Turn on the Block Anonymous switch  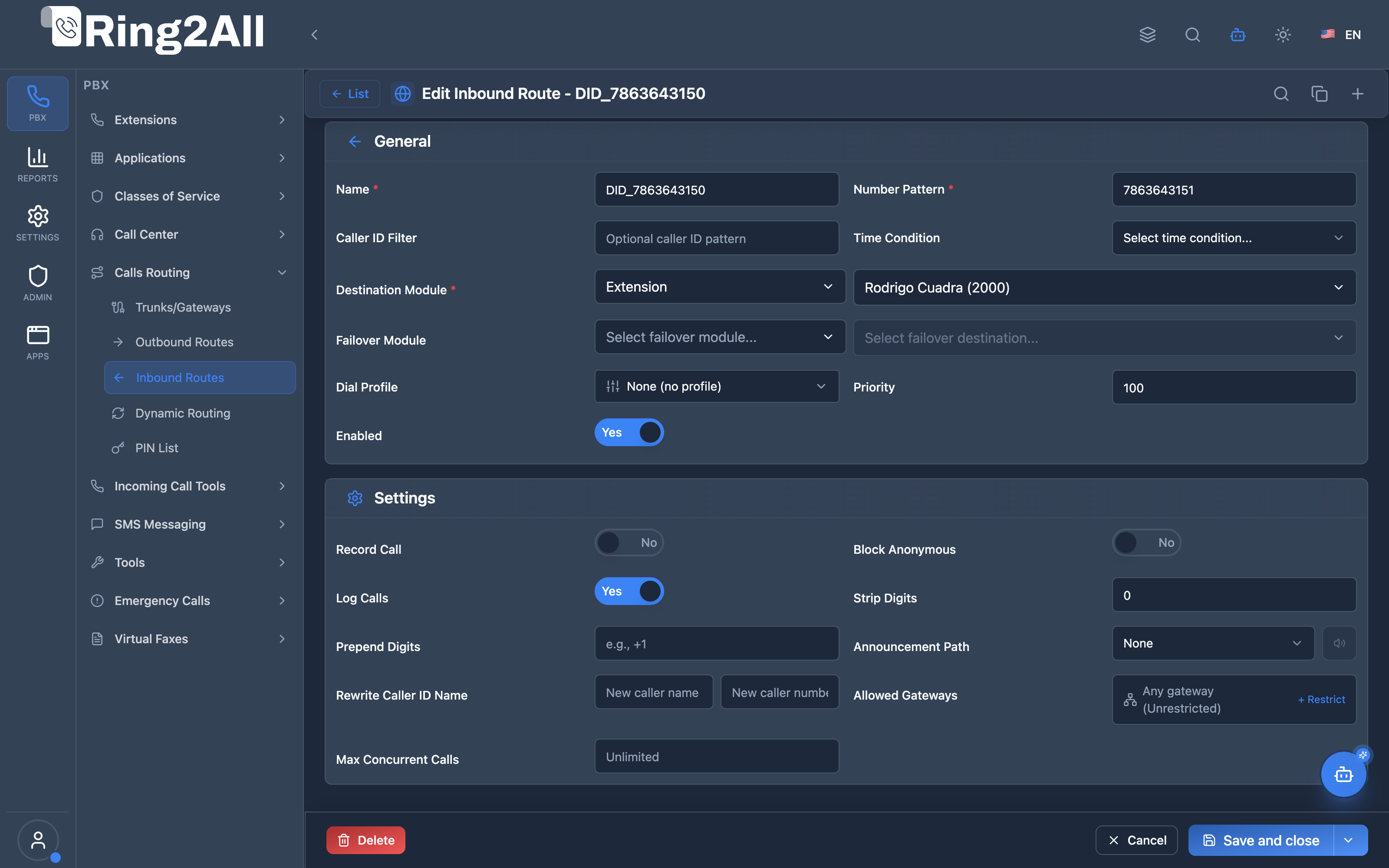1146,542
